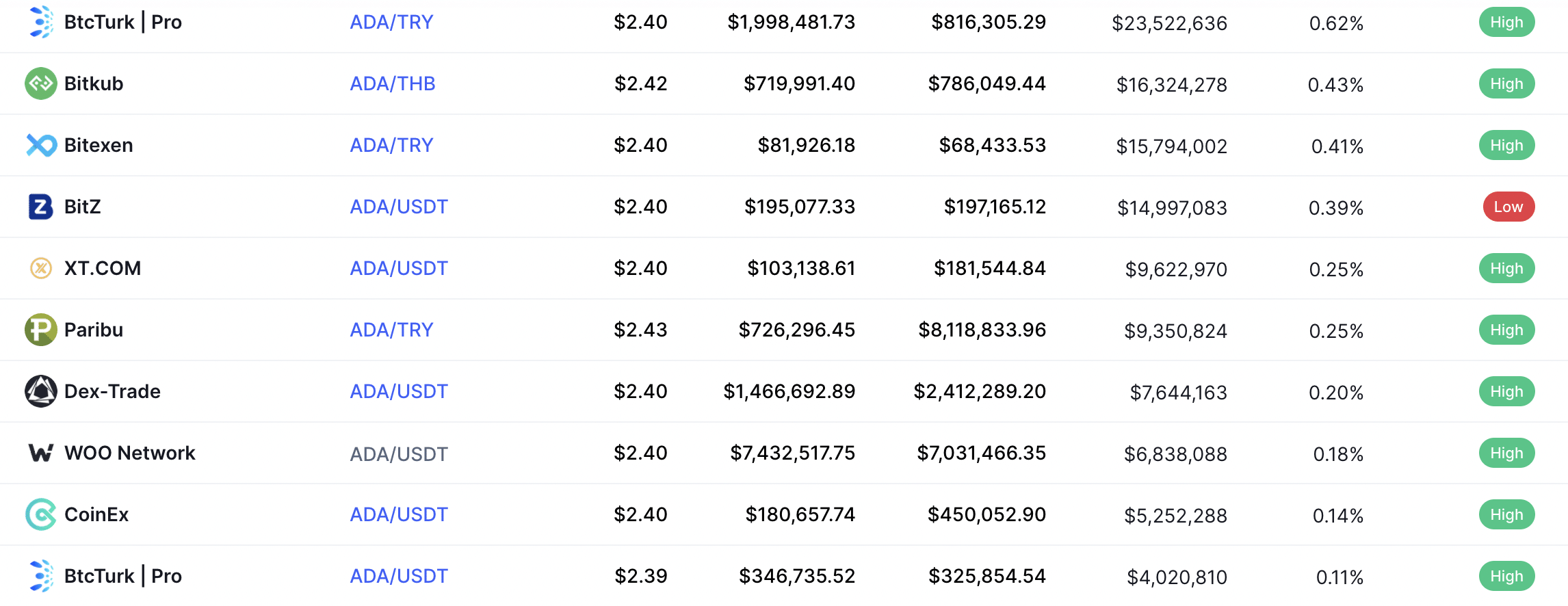Click the $23,522,636 volume value
The width and height of the screenshot is (1568, 606).
1169,23
